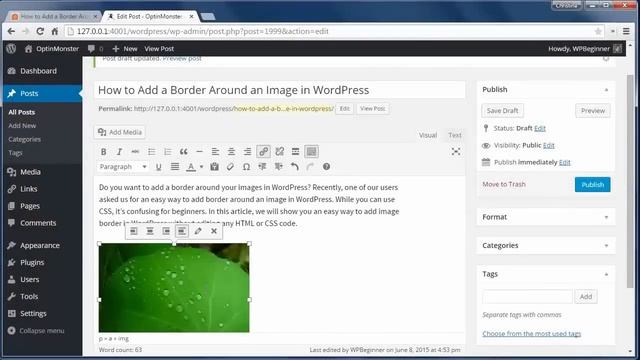
Task: Align text center in editor toolbar
Action: [231, 152]
